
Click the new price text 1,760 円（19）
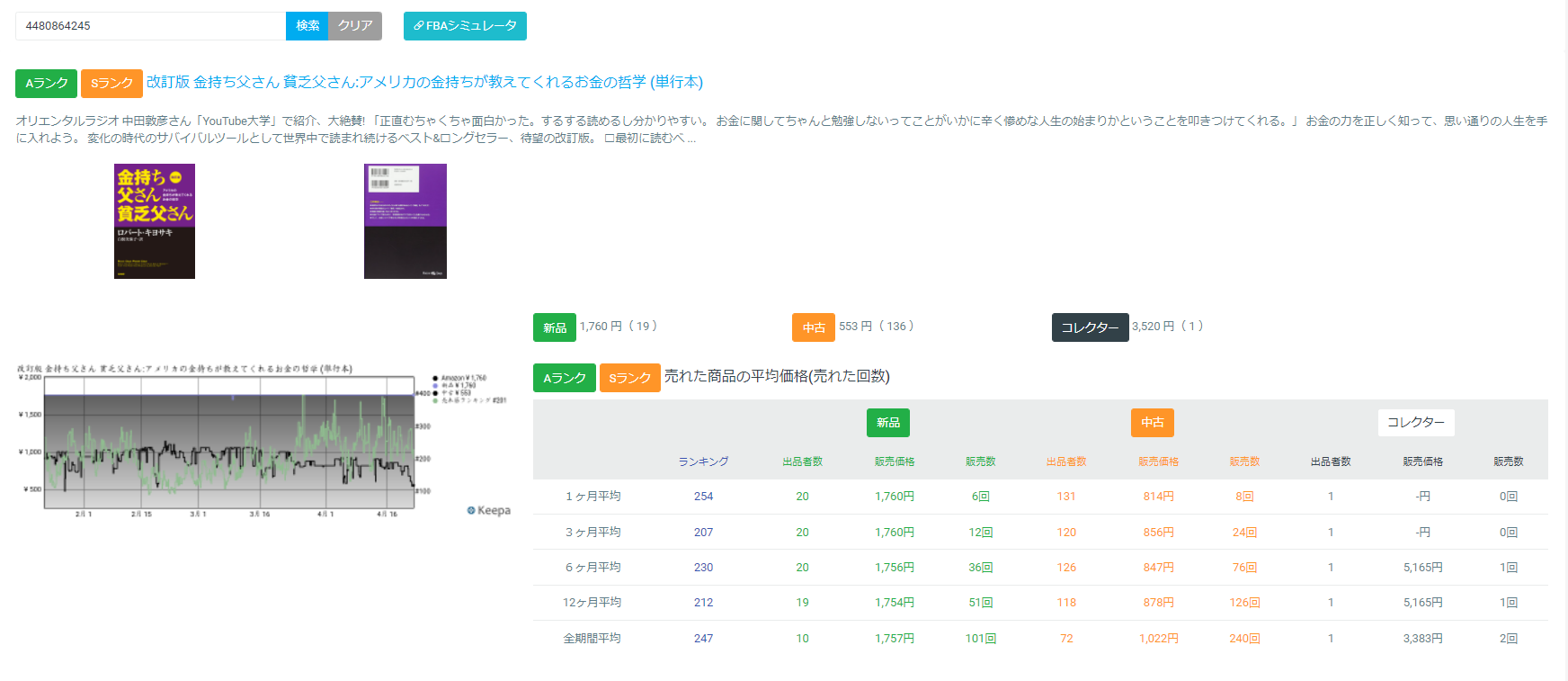click(x=621, y=327)
